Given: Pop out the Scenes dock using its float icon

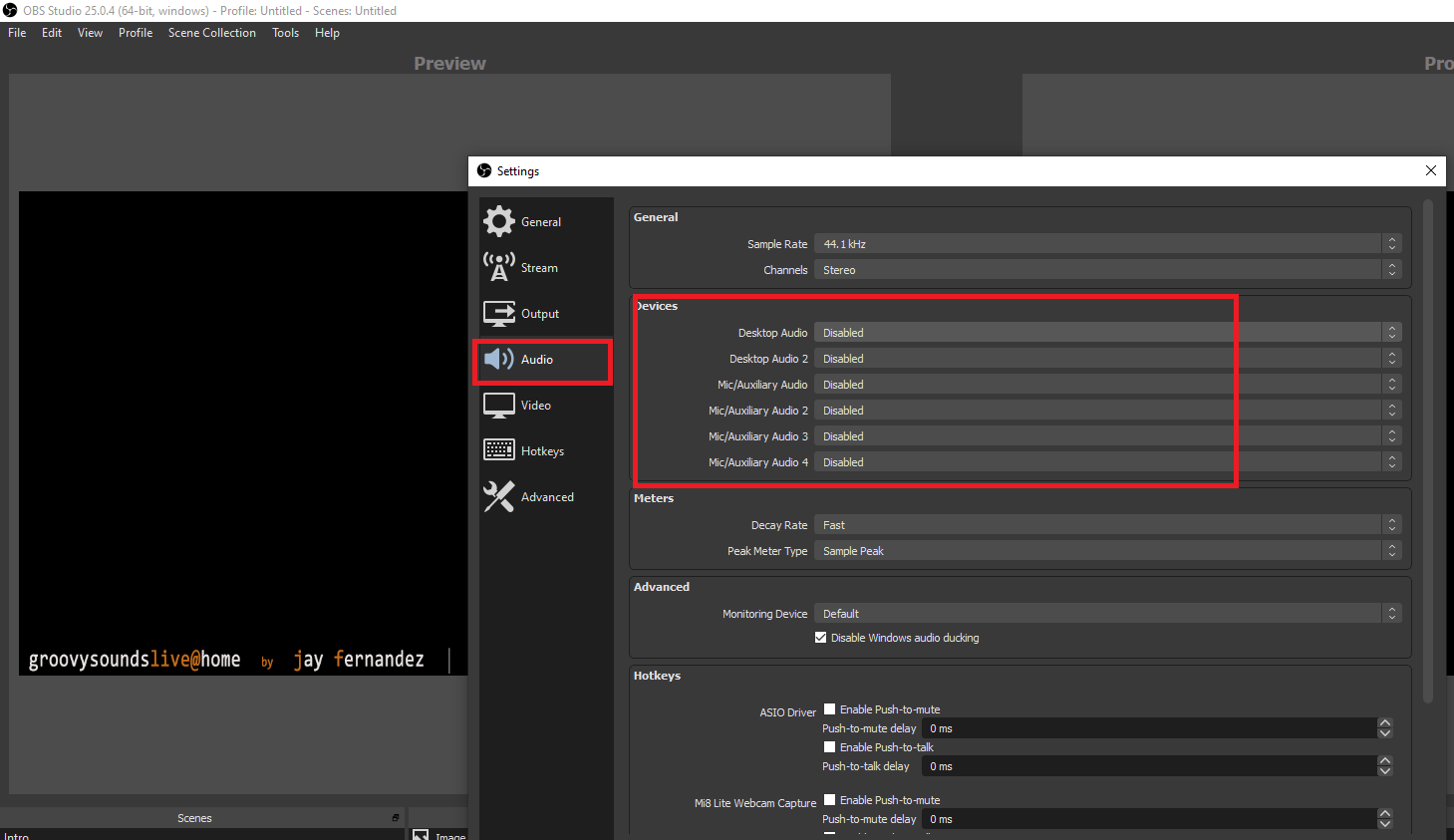Looking at the screenshot, I should click(396, 818).
